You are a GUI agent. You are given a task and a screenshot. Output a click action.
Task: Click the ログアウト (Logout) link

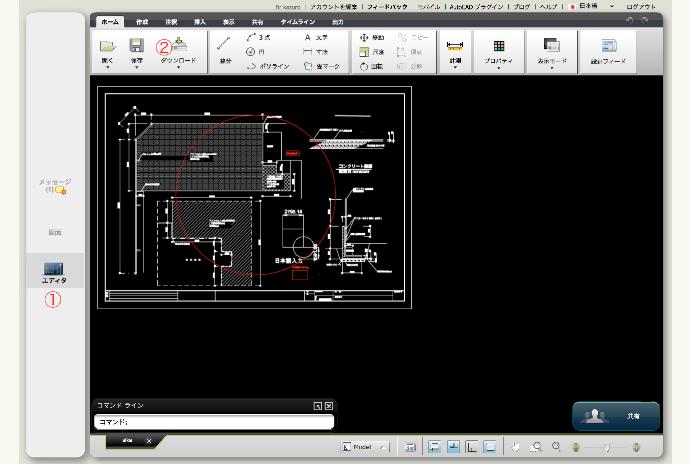click(641, 7)
